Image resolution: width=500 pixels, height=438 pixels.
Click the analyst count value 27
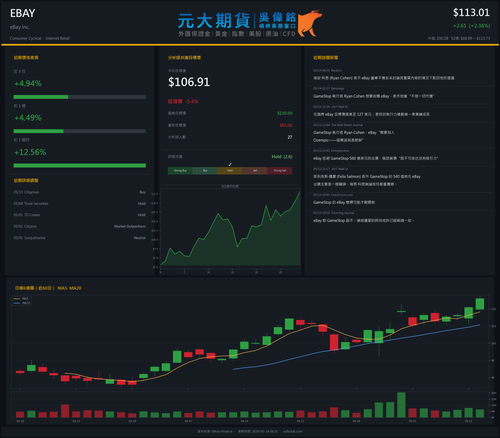(290, 137)
